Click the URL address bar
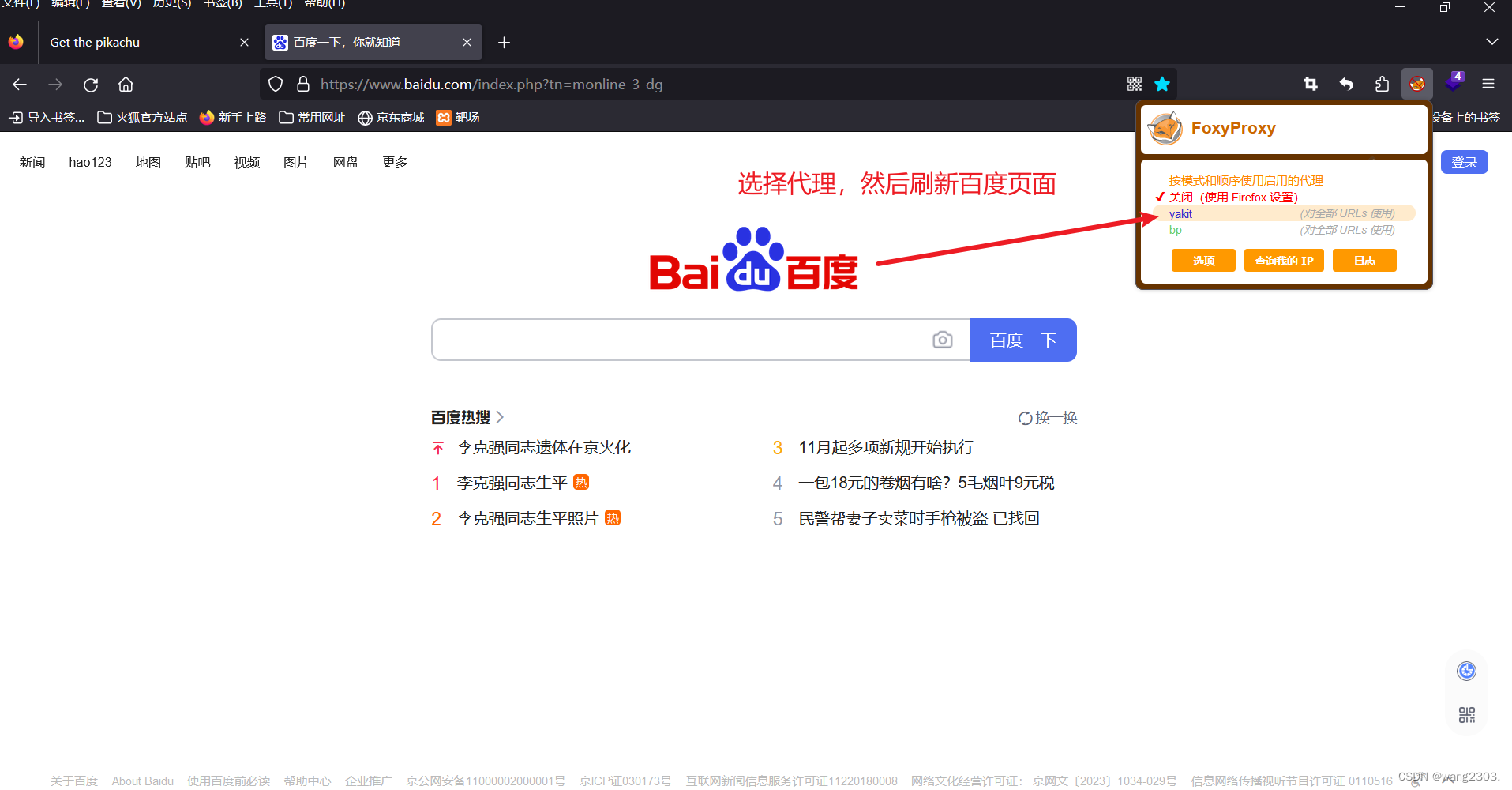Image resolution: width=1512 pixels, height=790 pixels. (x=718, y=85)
